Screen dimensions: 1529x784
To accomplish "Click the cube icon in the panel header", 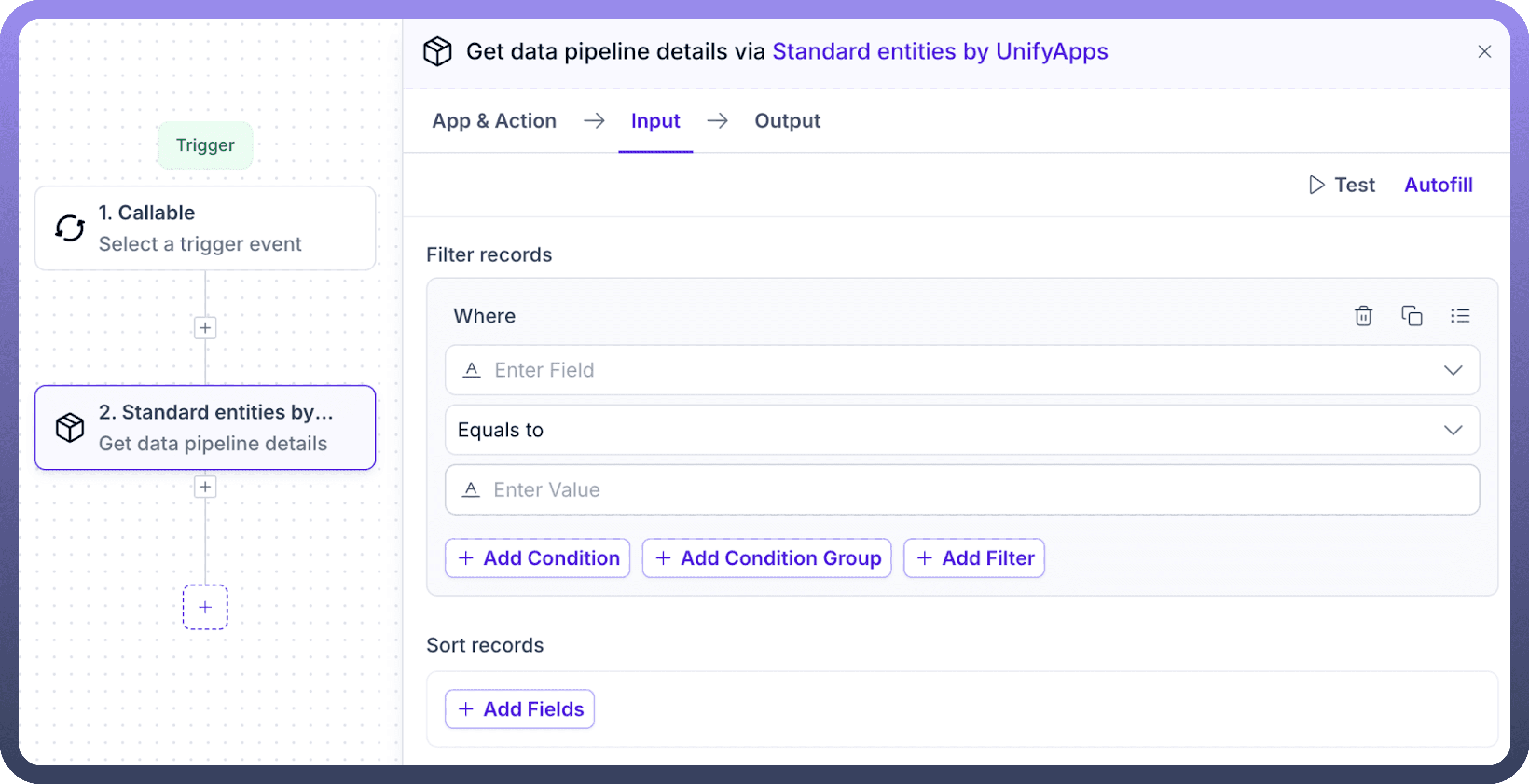I will pos(437,52).
